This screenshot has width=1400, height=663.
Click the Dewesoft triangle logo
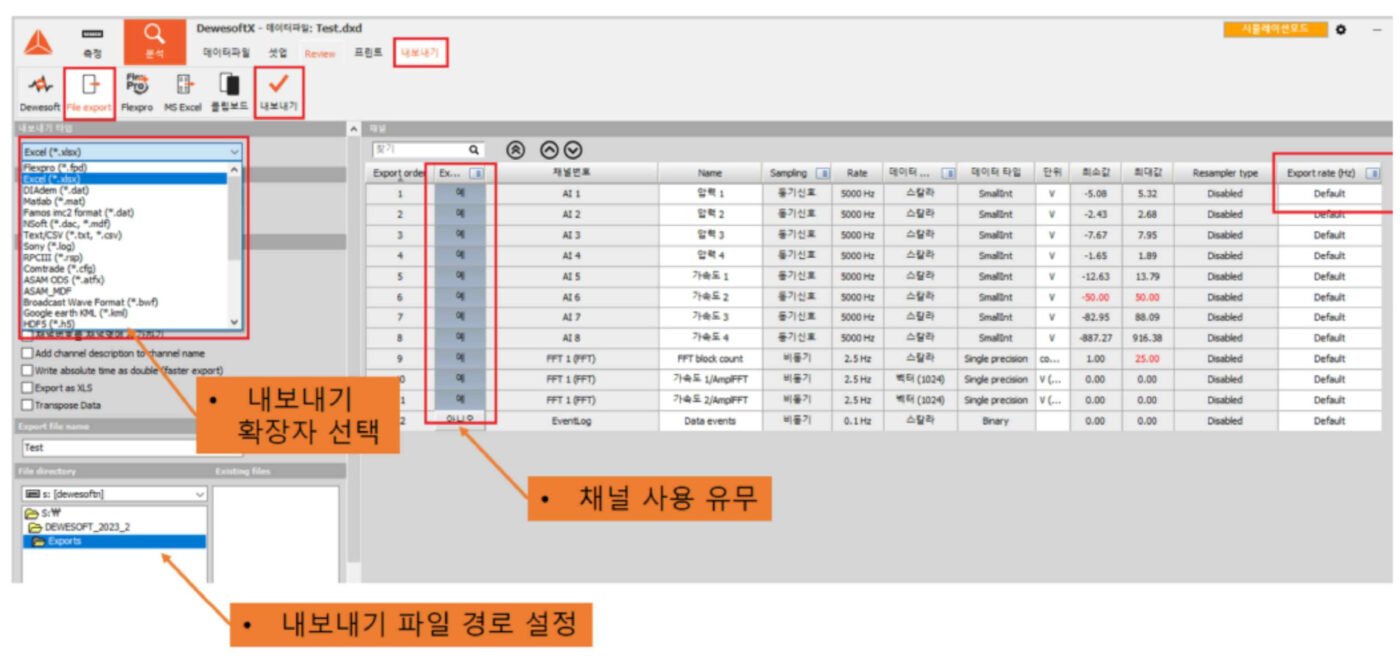[39, 42]
